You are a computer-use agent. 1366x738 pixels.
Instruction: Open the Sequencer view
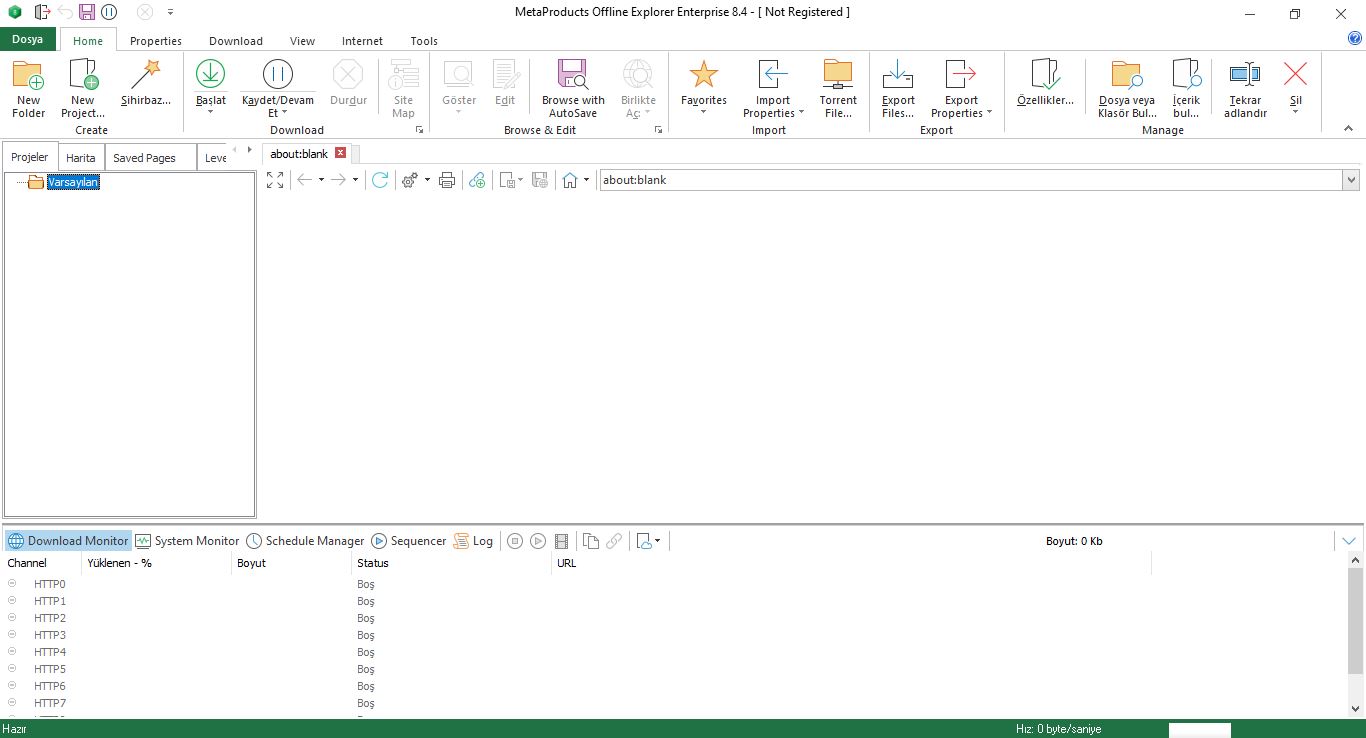(409, 541)
